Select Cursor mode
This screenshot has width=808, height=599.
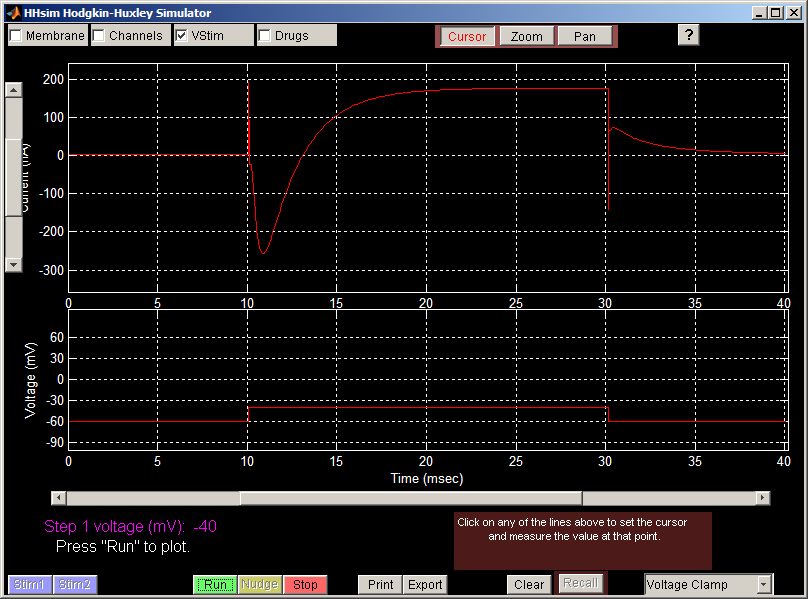click(467, 37)
